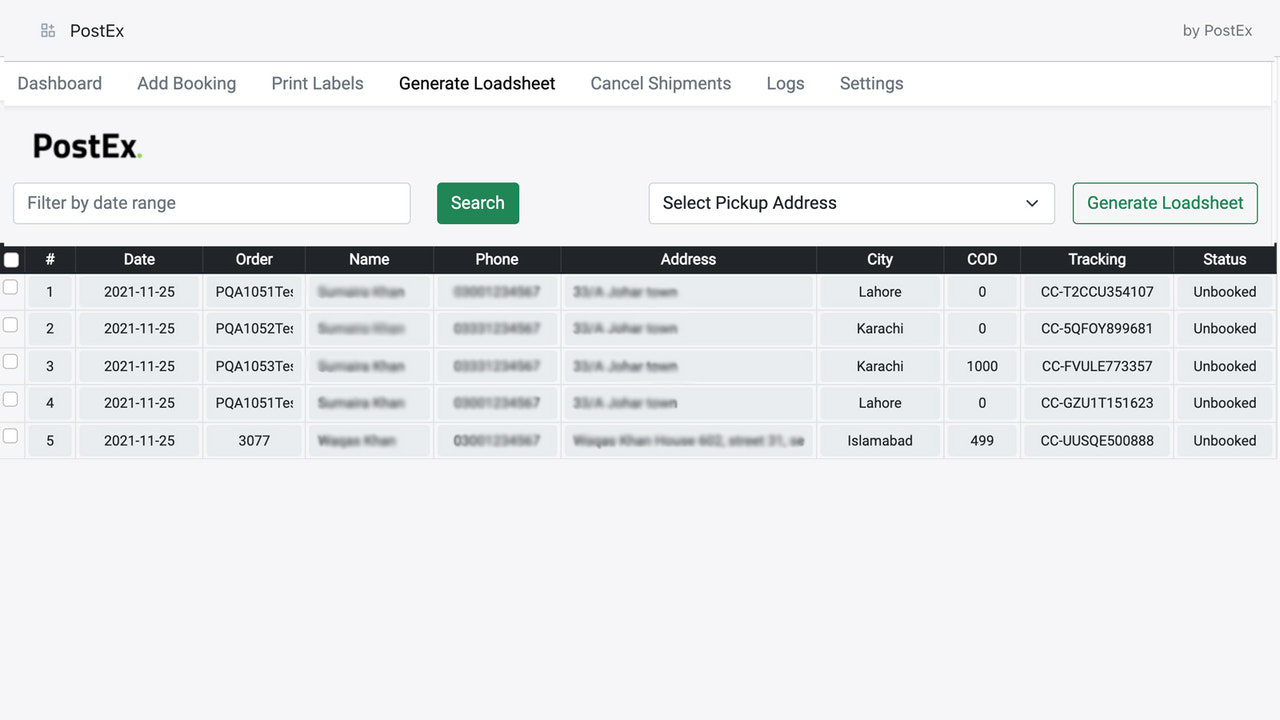Screen dimensions: 1280x720
Task: Click the Date column header
Action: coord(138,259)
